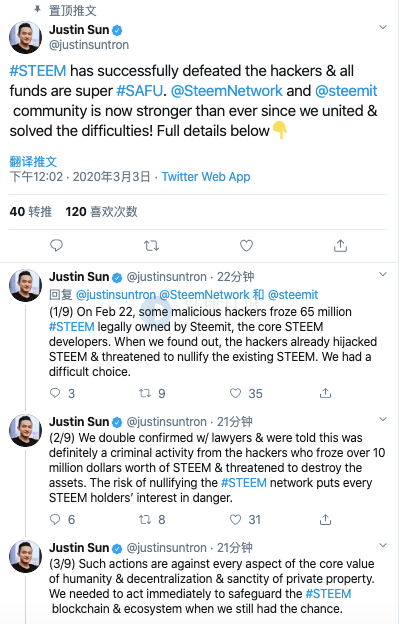399x624 pixels.
Task: Like the (1/9) reply tweet
Action: [236, 393]
